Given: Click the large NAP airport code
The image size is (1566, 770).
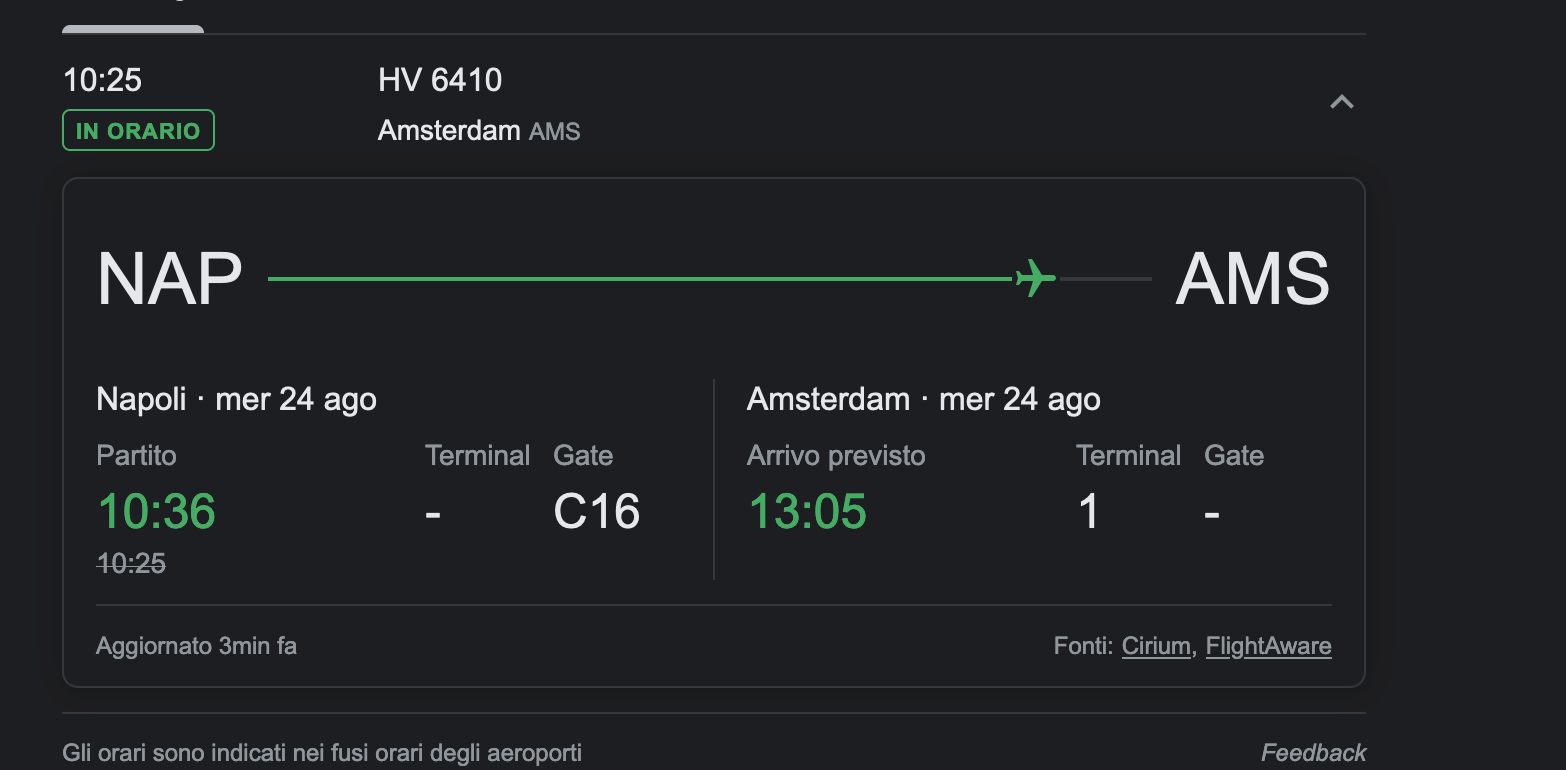Looking at the screenshot, I should pyautogui.click(x=169, y=279).
